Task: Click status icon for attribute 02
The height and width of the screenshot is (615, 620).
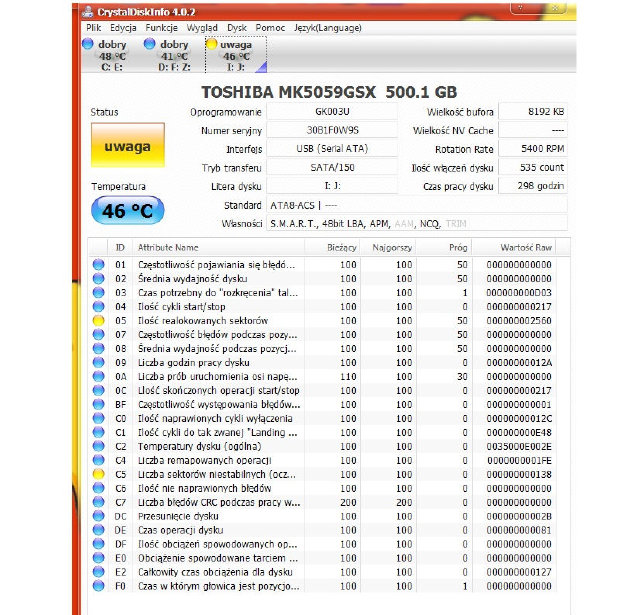Action: (98, 278)
